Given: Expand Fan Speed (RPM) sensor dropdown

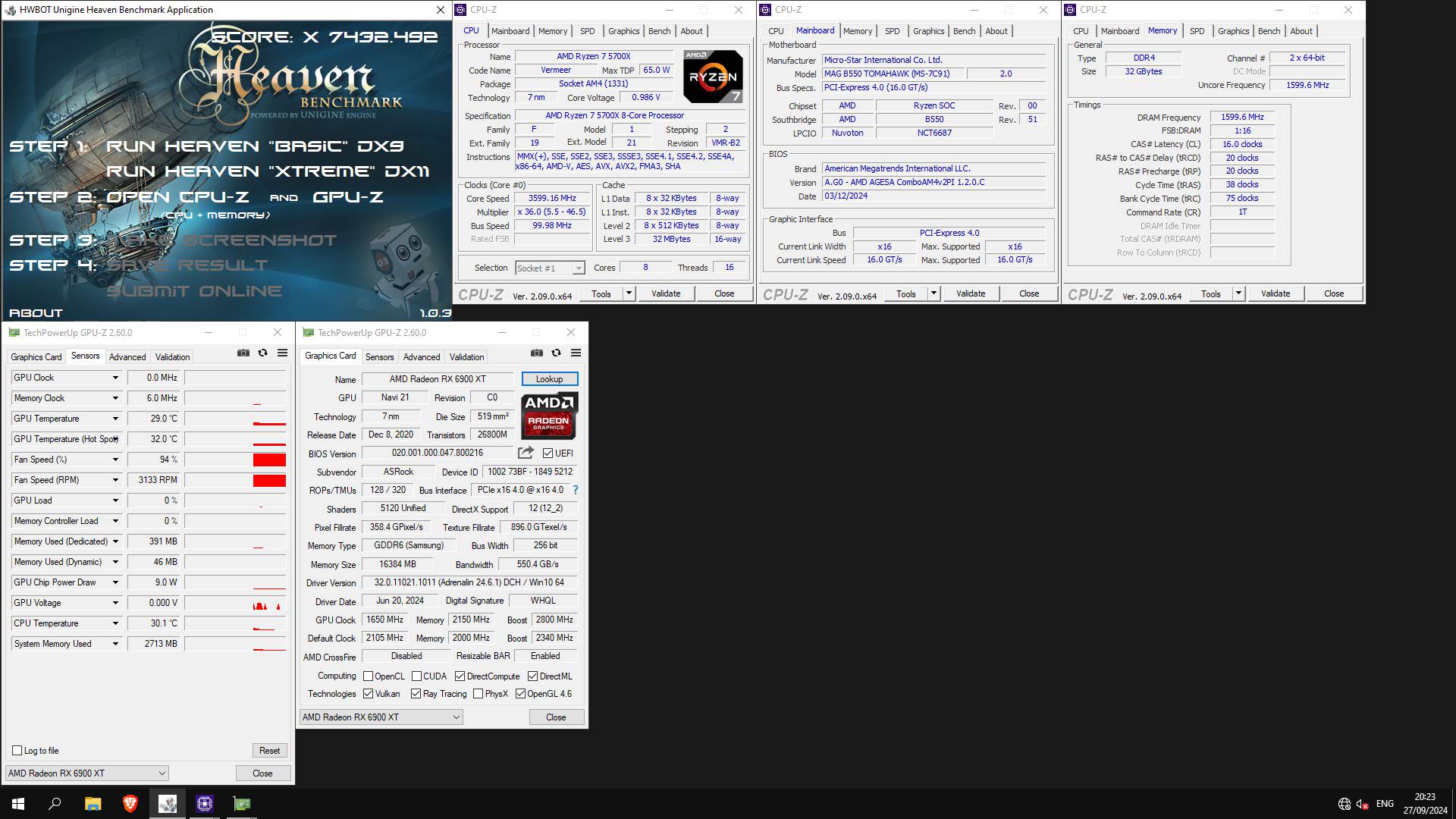Looking at the screenshot, I should (x=115, y=480).
